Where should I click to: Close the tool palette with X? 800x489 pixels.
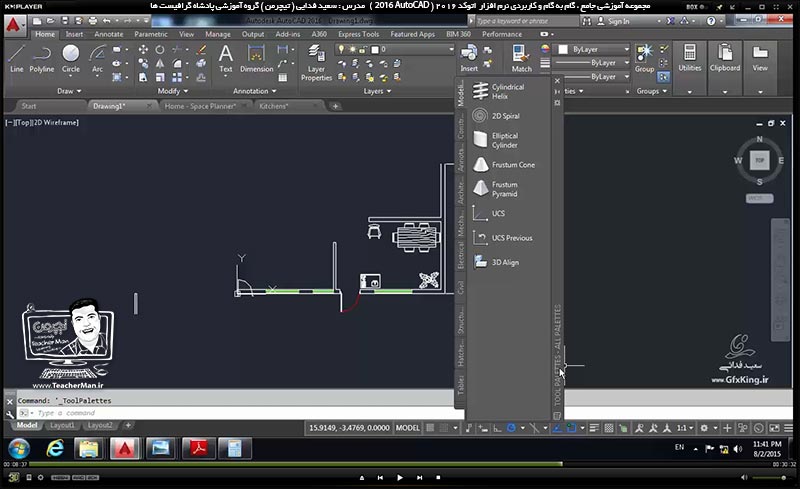coord(557,81)
